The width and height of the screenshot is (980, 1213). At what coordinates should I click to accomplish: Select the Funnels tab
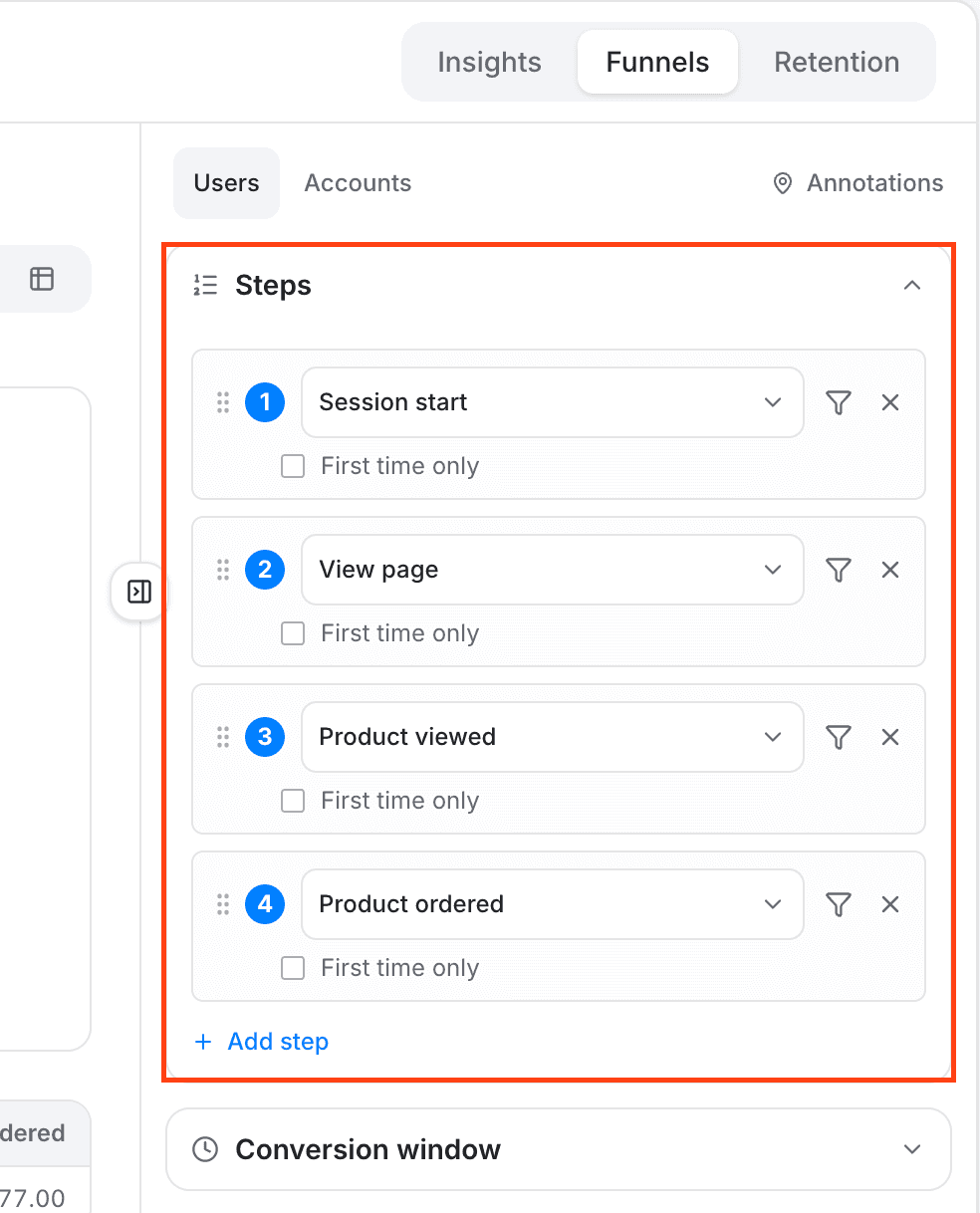tap(657, 62)
